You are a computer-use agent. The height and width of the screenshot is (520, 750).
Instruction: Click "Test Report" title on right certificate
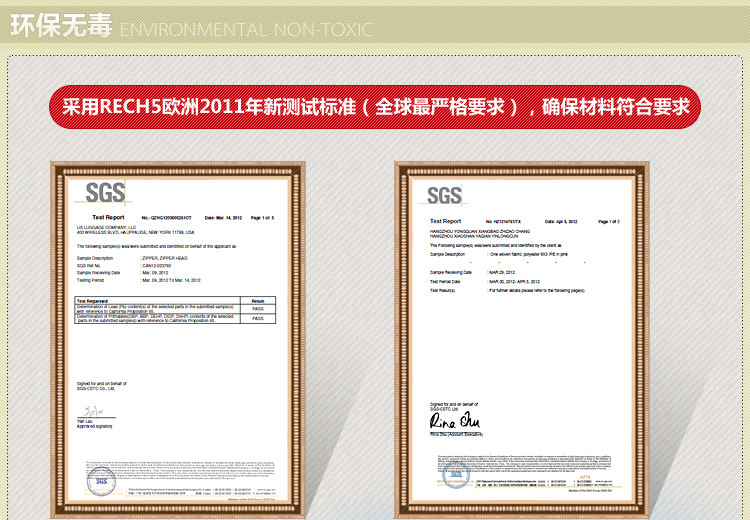[x=445, y=221]
